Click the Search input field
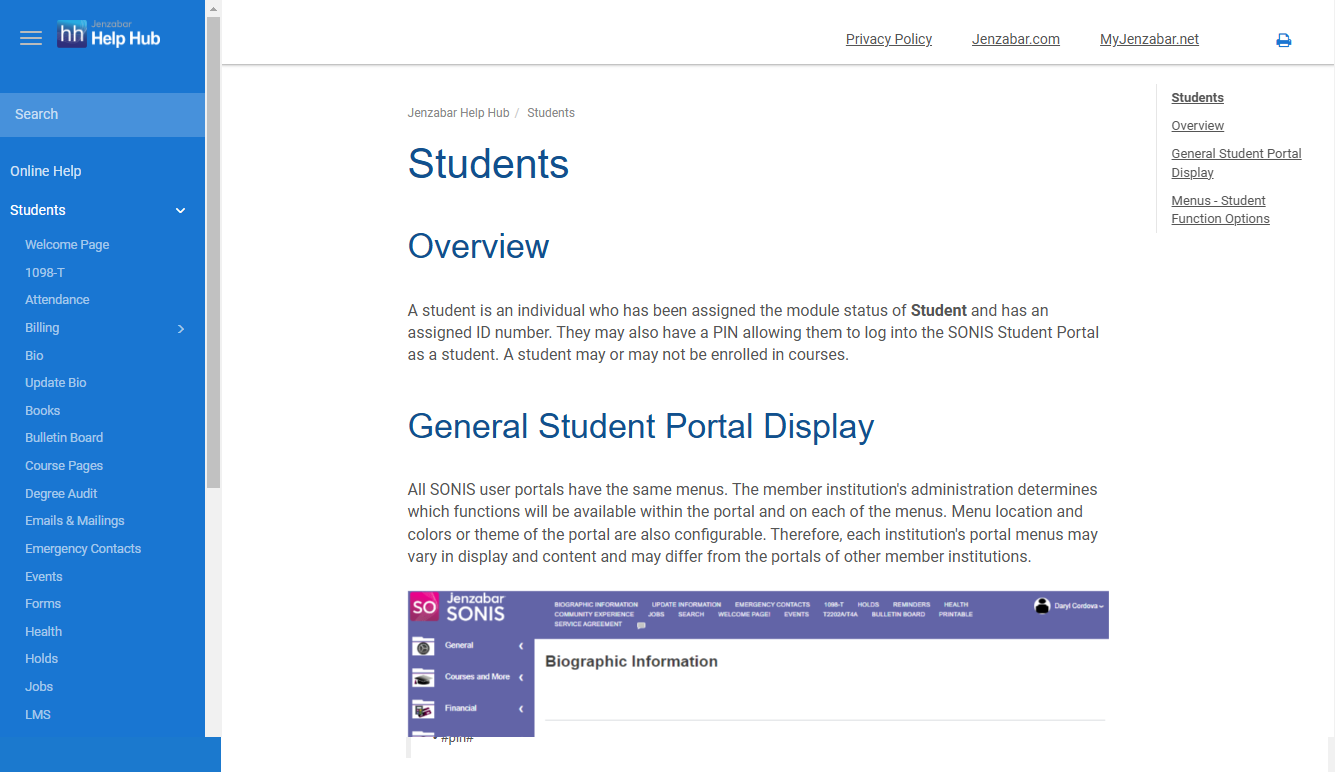 102,115
